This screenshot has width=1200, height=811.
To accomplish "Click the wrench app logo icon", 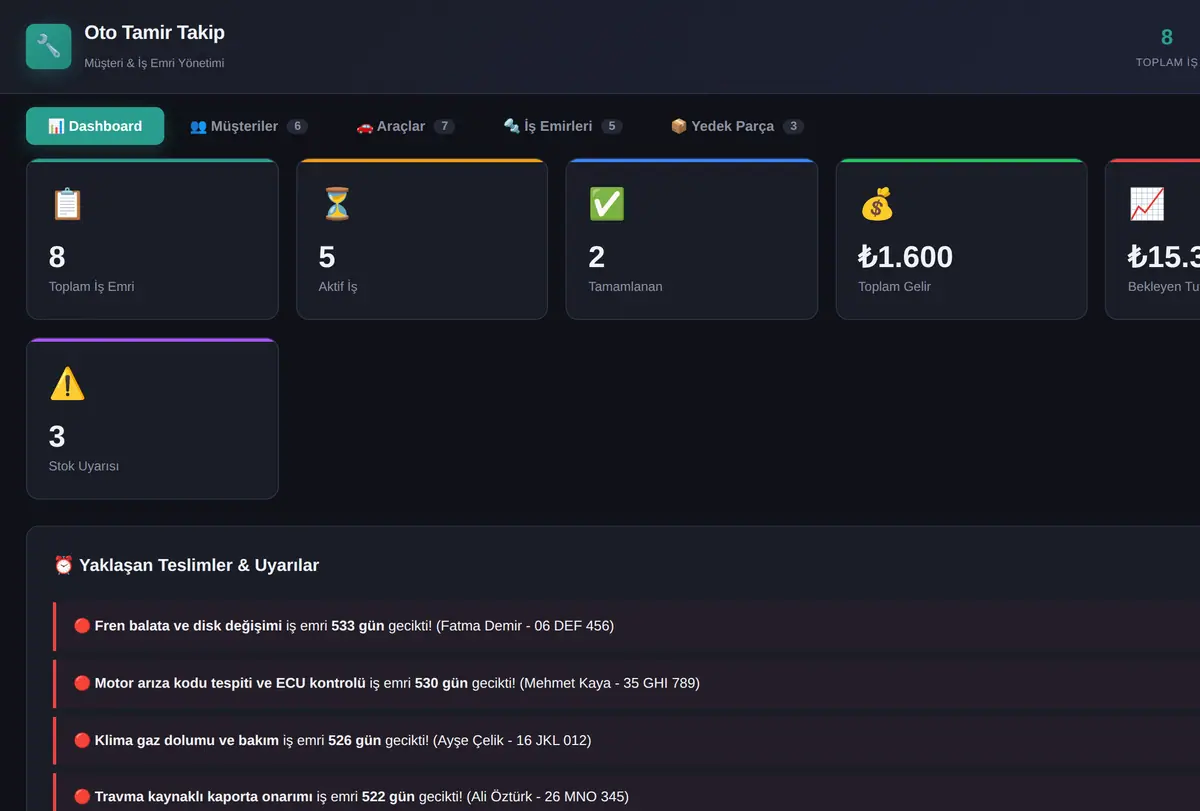I will (48, 46).
